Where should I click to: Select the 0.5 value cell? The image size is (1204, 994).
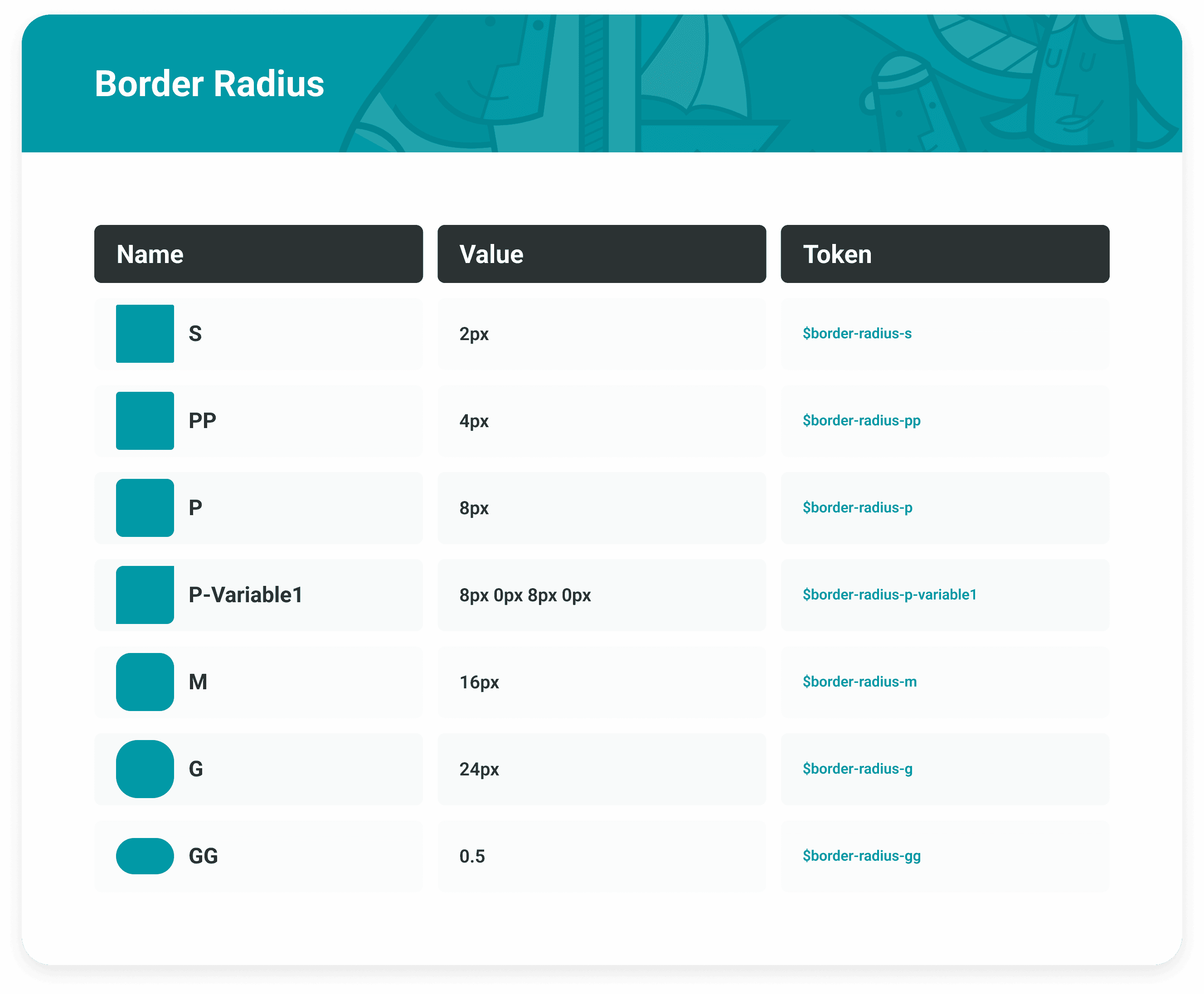click(x=472, y=856)
